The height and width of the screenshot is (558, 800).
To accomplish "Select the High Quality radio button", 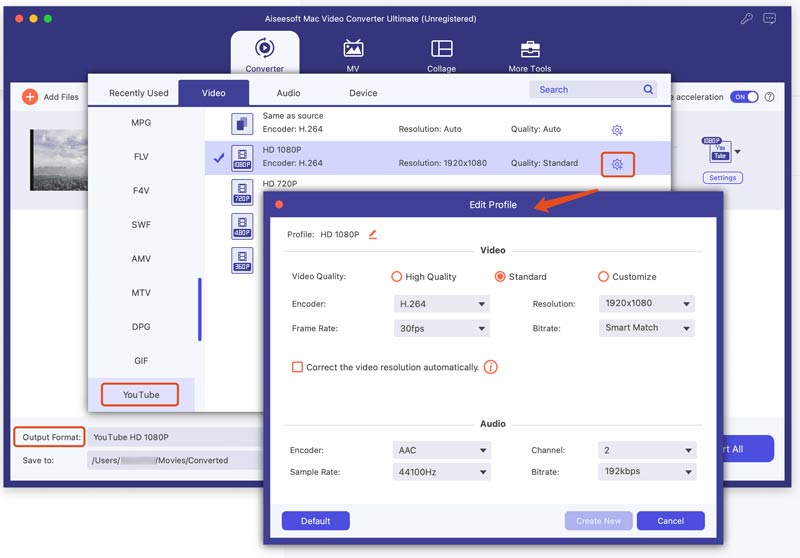I will 397,277.
